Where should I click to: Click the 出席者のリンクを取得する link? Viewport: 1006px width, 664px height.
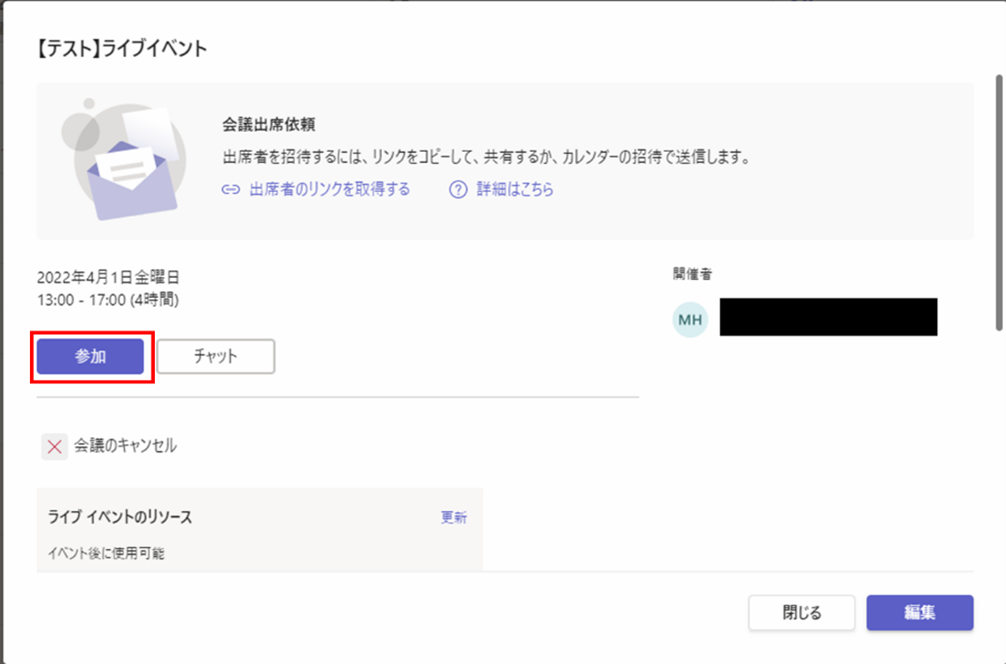(x=329, y=190)
